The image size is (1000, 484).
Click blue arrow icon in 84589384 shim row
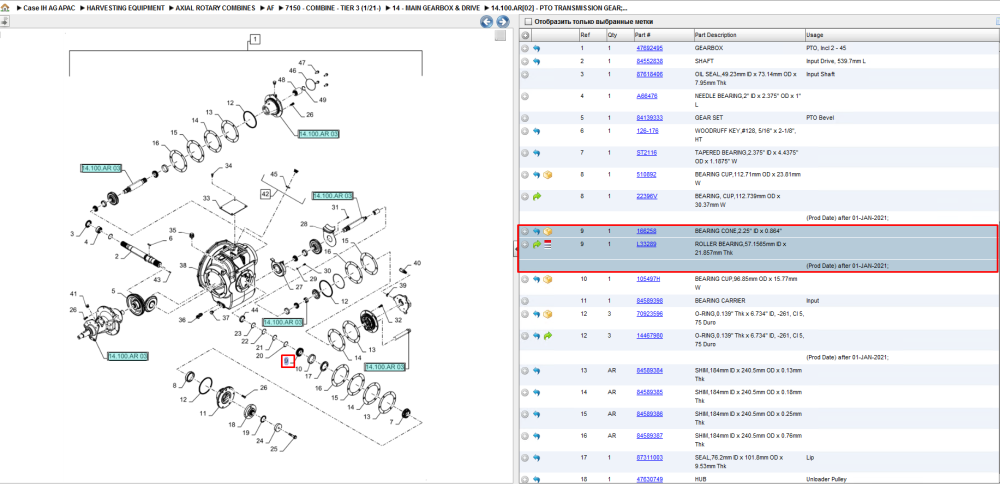pyautogui.click(x=536, y=370)
